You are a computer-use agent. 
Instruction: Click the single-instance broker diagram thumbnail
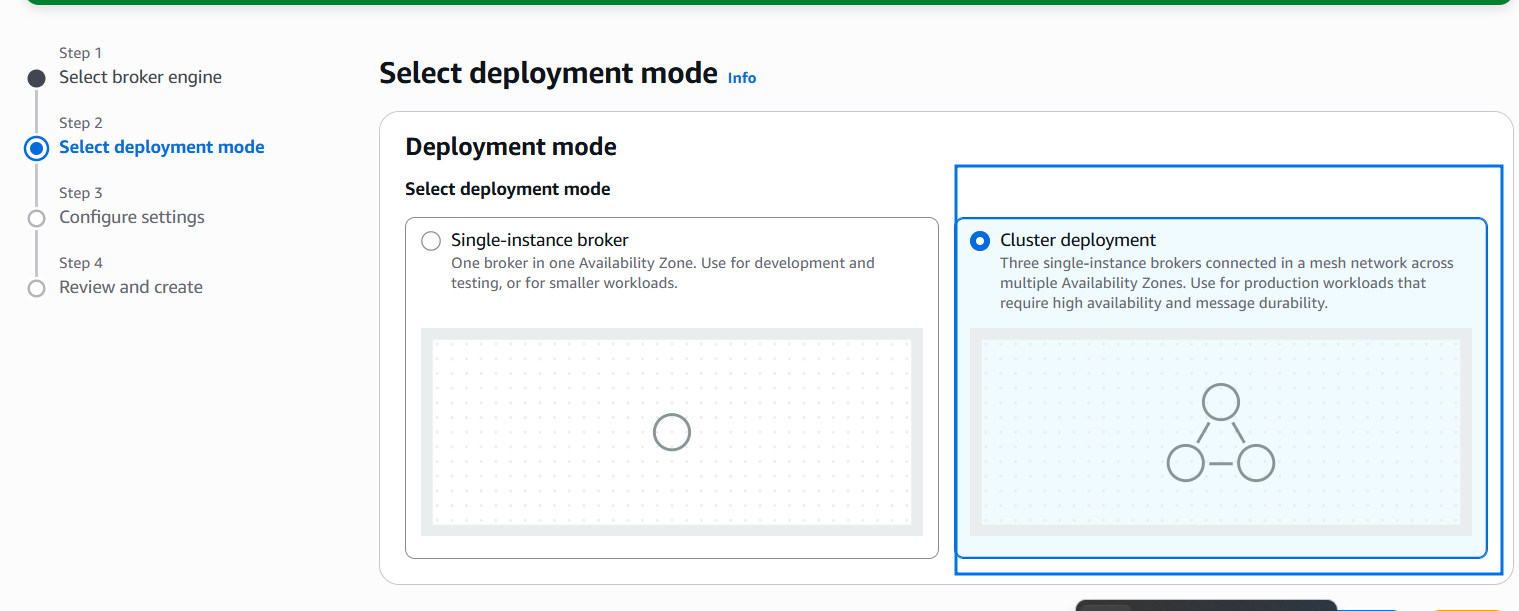672,432
